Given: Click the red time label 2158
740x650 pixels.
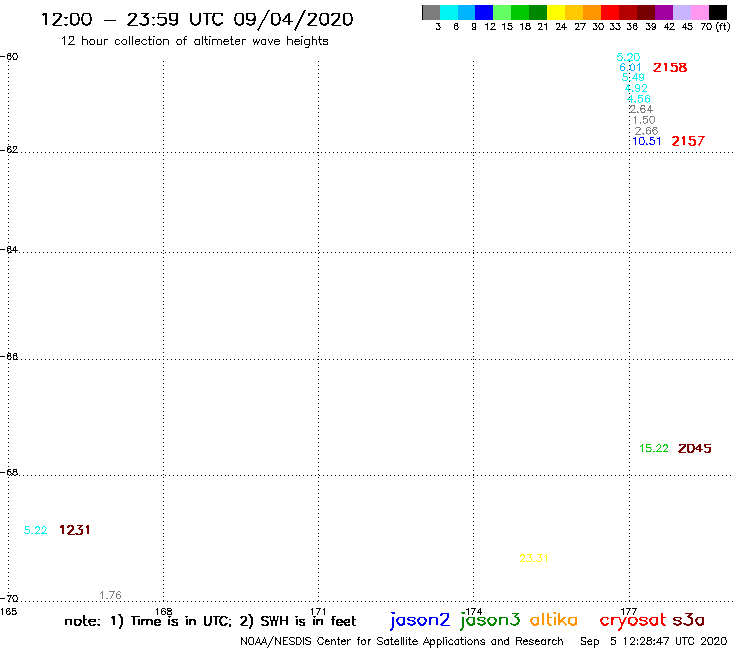Looking at the screenshot, I should pos(670,68).
